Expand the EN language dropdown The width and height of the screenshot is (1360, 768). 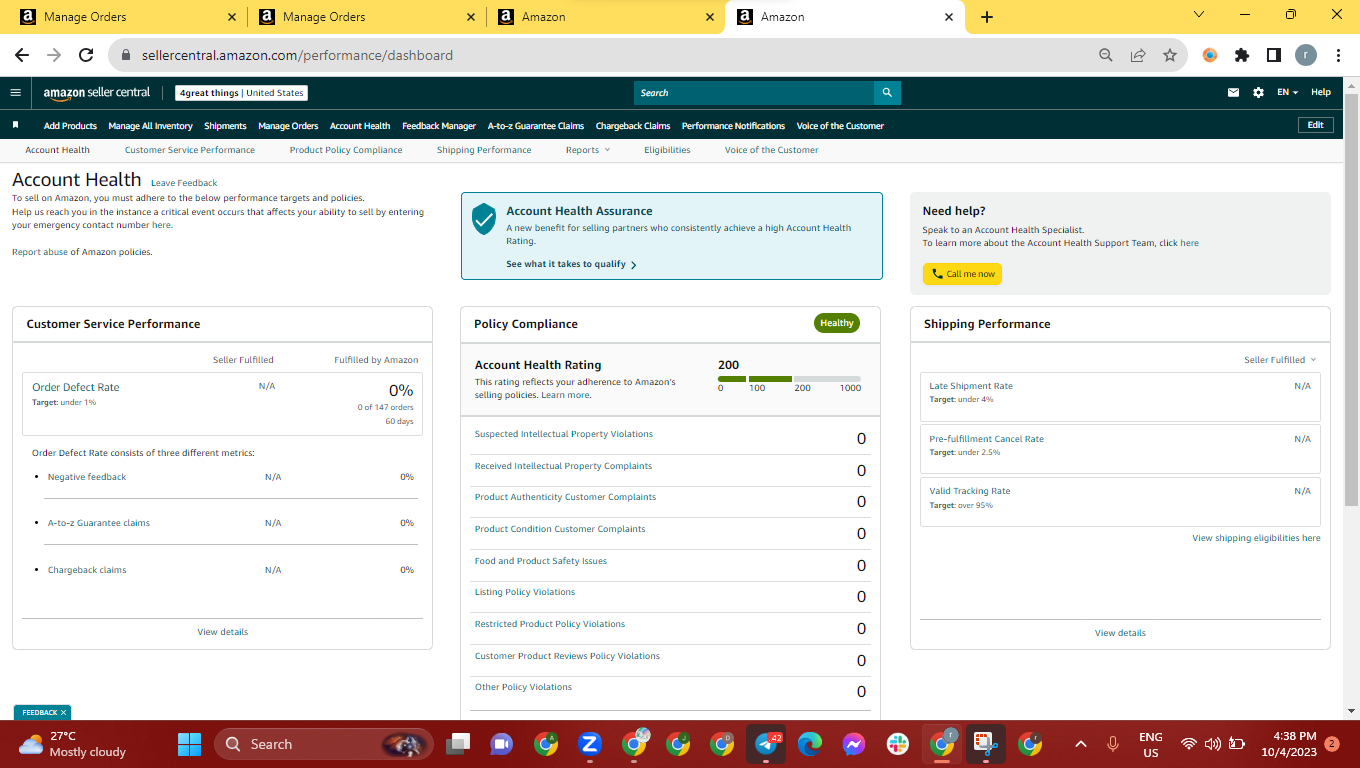pos(1287,93)
